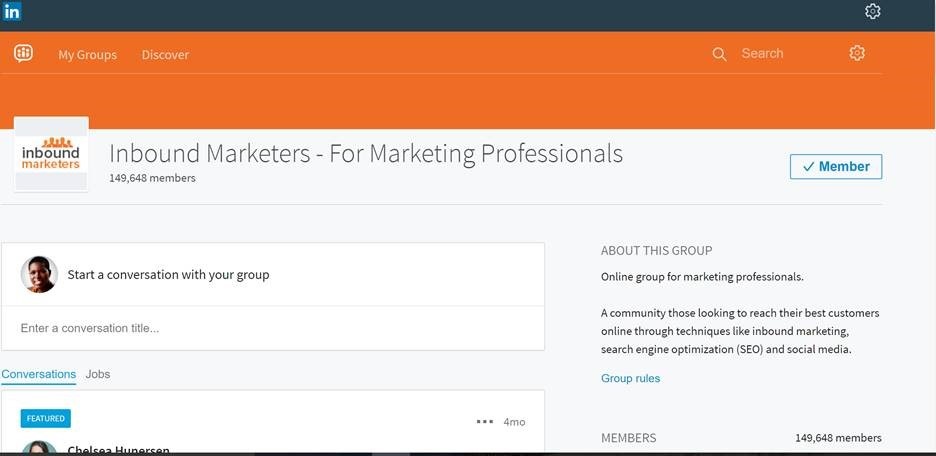
Task: Click the member count below the group title
Action: (152, 178)
